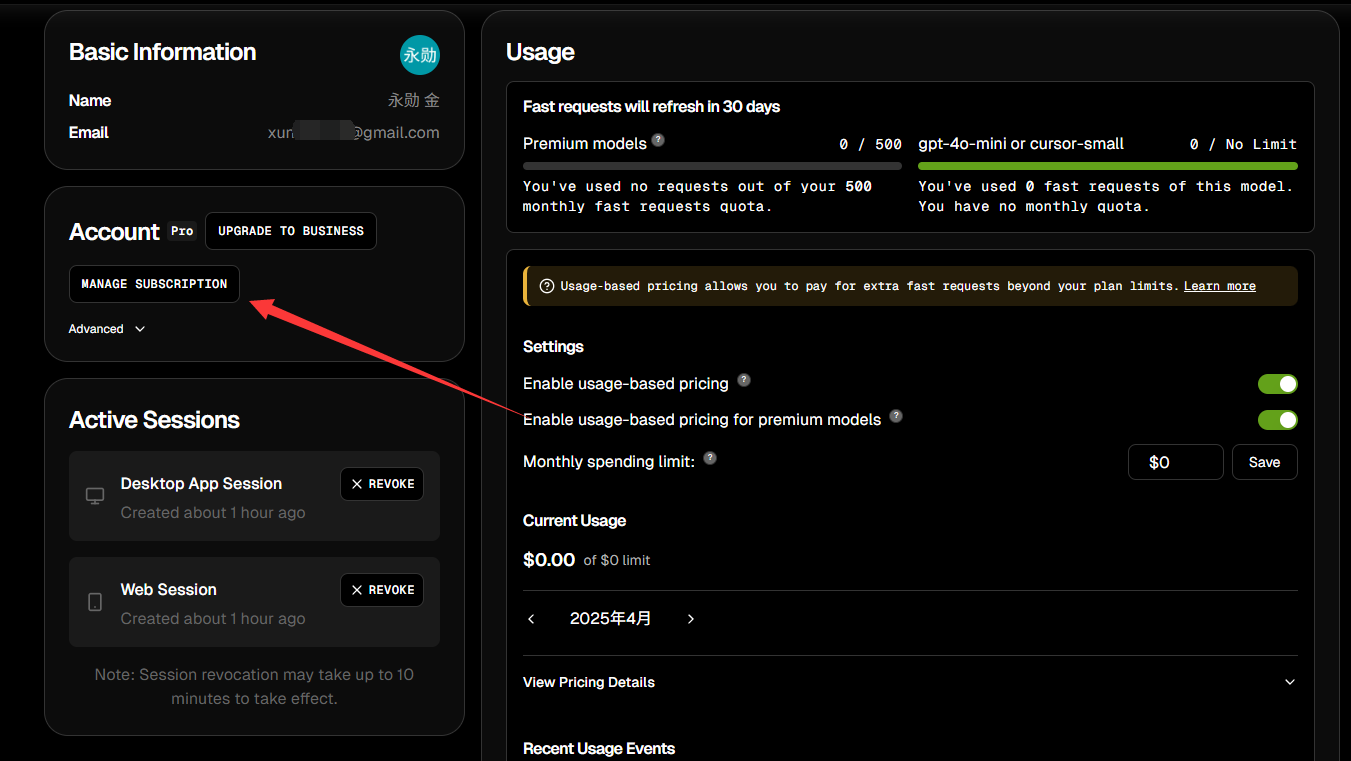Click the '0 / No Limit' request count
The height and width of the screenshot is (761, 1351).
[x=1243, y=144]
